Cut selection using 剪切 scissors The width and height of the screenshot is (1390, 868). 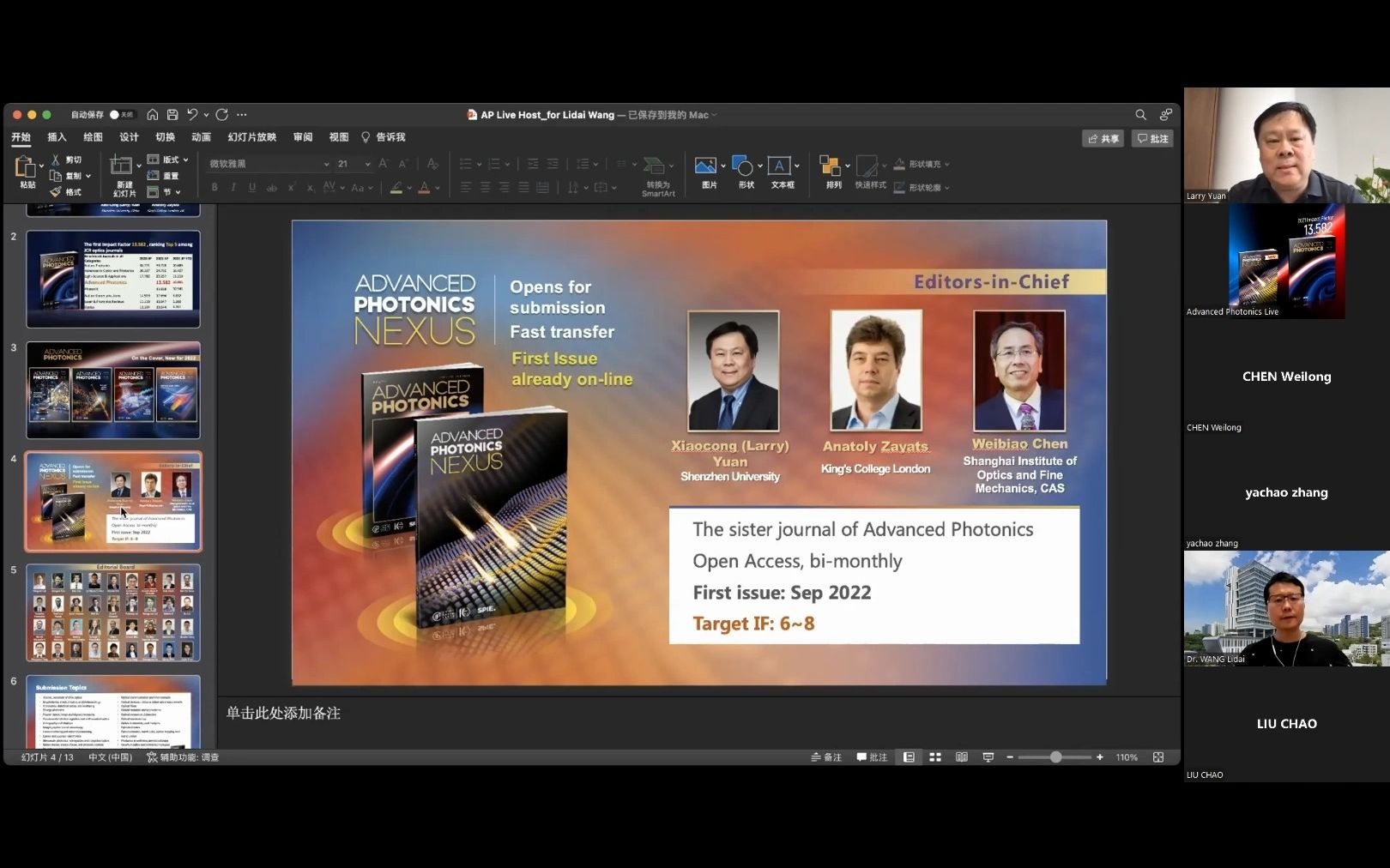click(x=66, y=160)
